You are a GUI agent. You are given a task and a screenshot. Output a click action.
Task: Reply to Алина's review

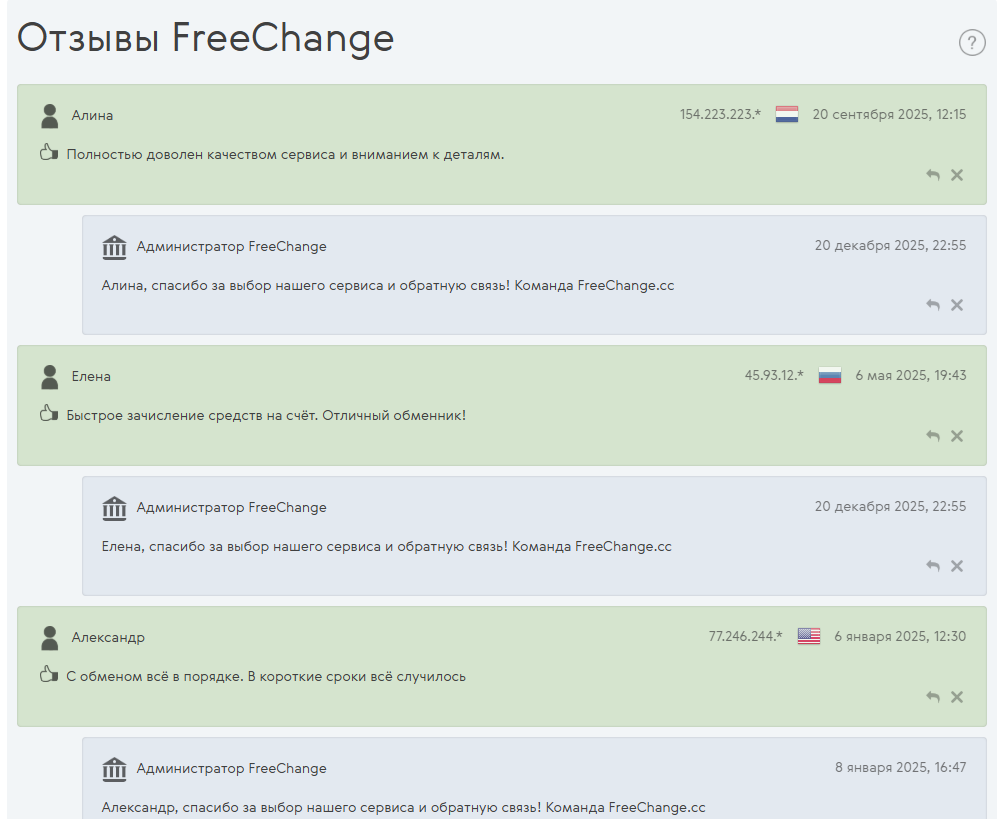[933, 175]
